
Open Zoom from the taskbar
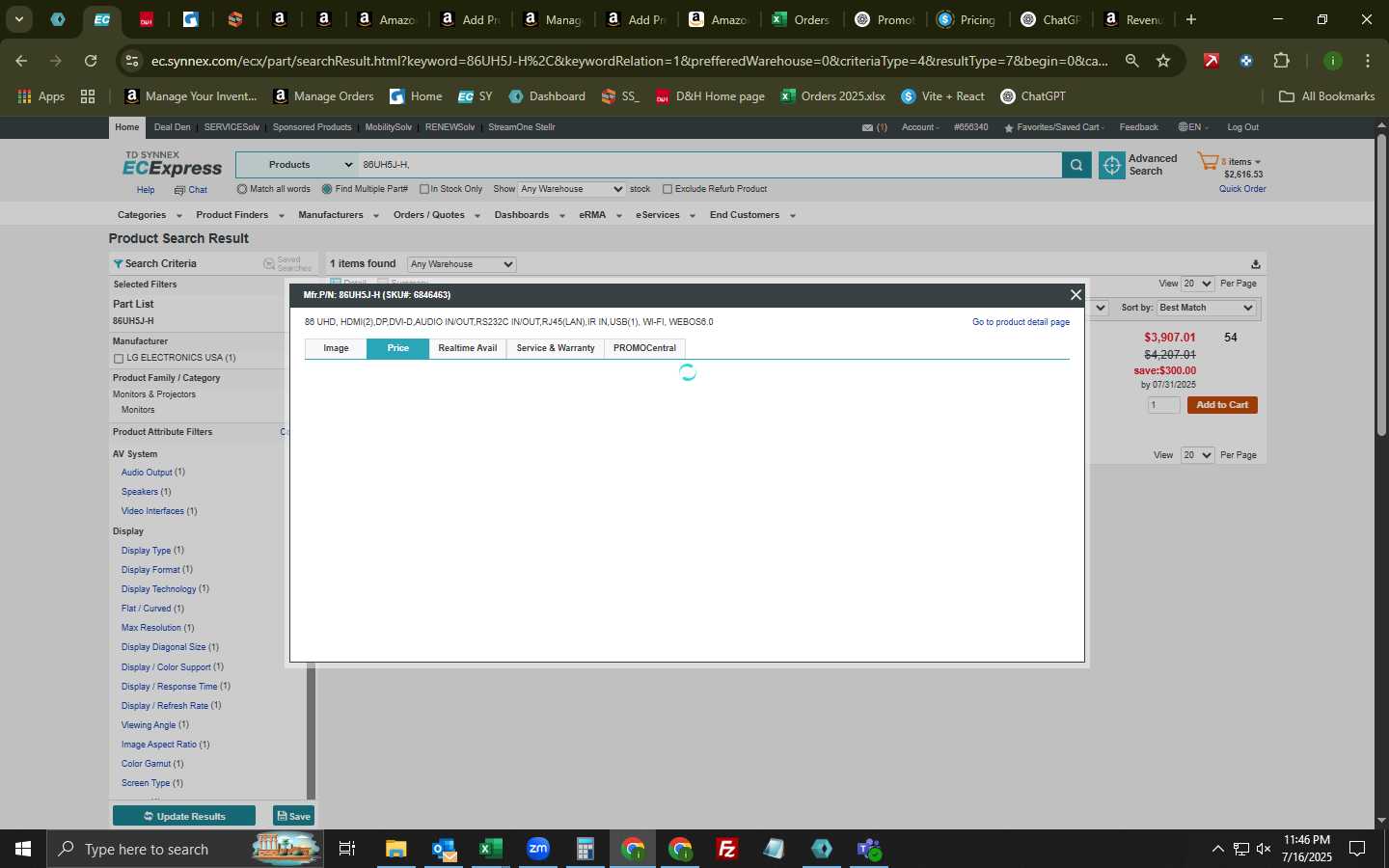[538, 849]
